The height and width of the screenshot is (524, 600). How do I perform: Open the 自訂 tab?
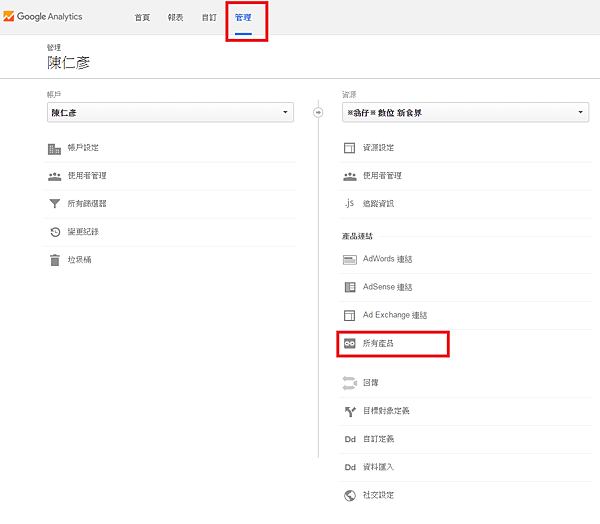[209, 18]
